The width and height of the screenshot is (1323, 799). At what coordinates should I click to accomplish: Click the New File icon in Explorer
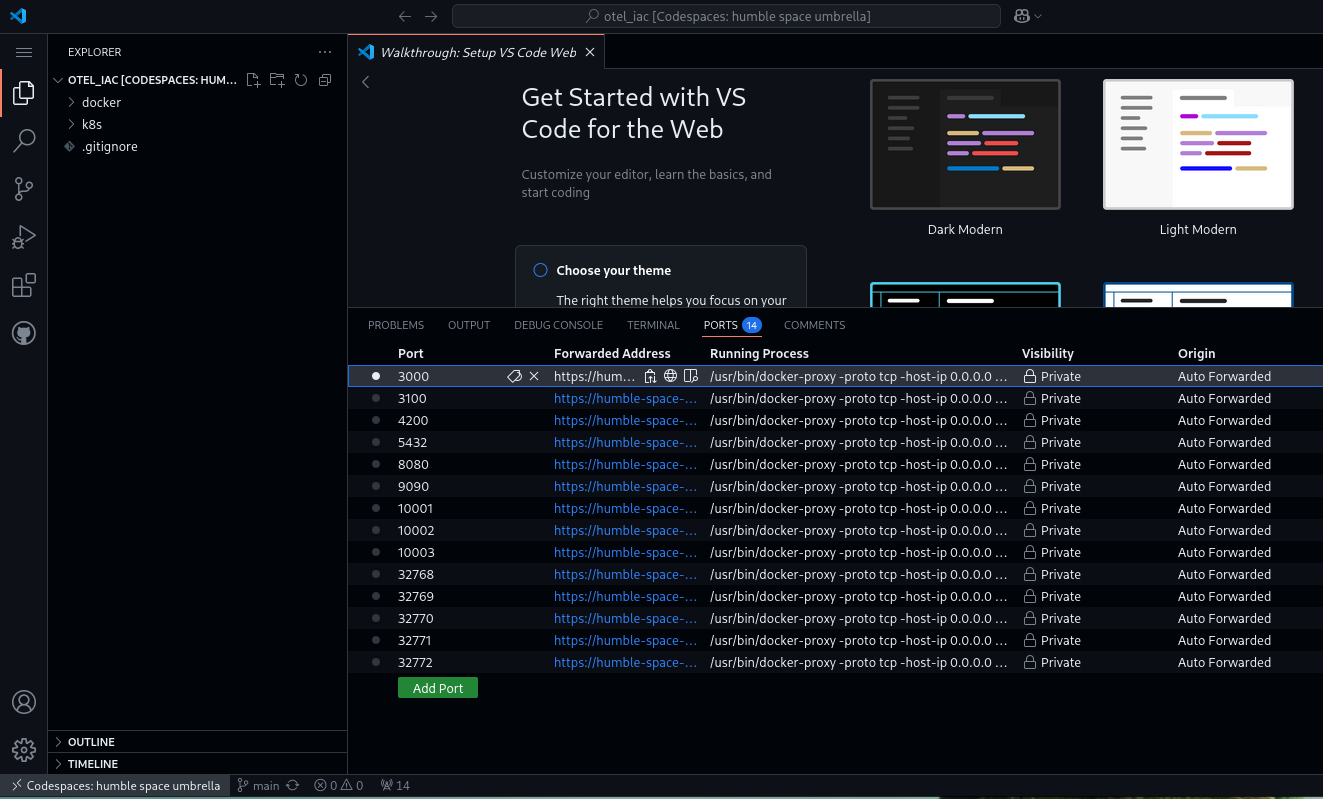253,80
